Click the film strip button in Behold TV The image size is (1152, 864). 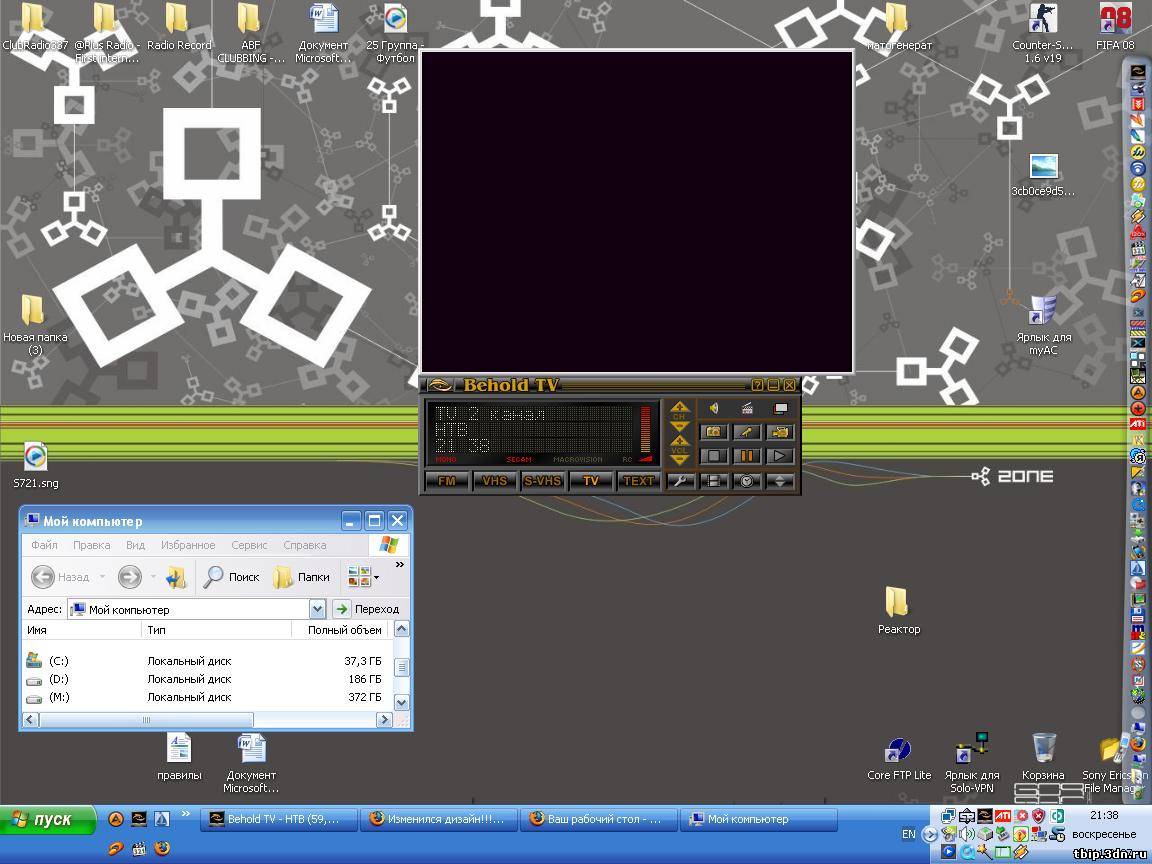[x=713, y=481]
